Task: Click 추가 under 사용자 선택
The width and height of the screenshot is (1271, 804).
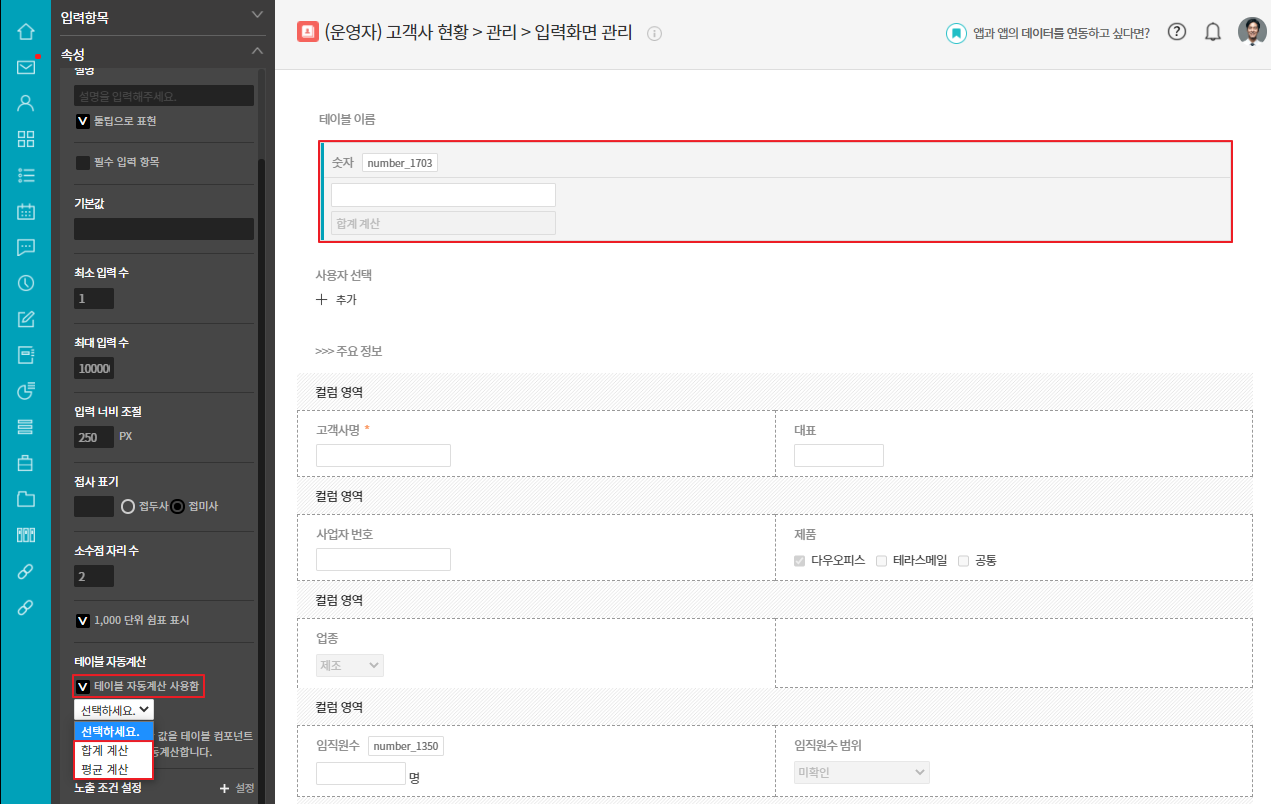Action: 337,299
